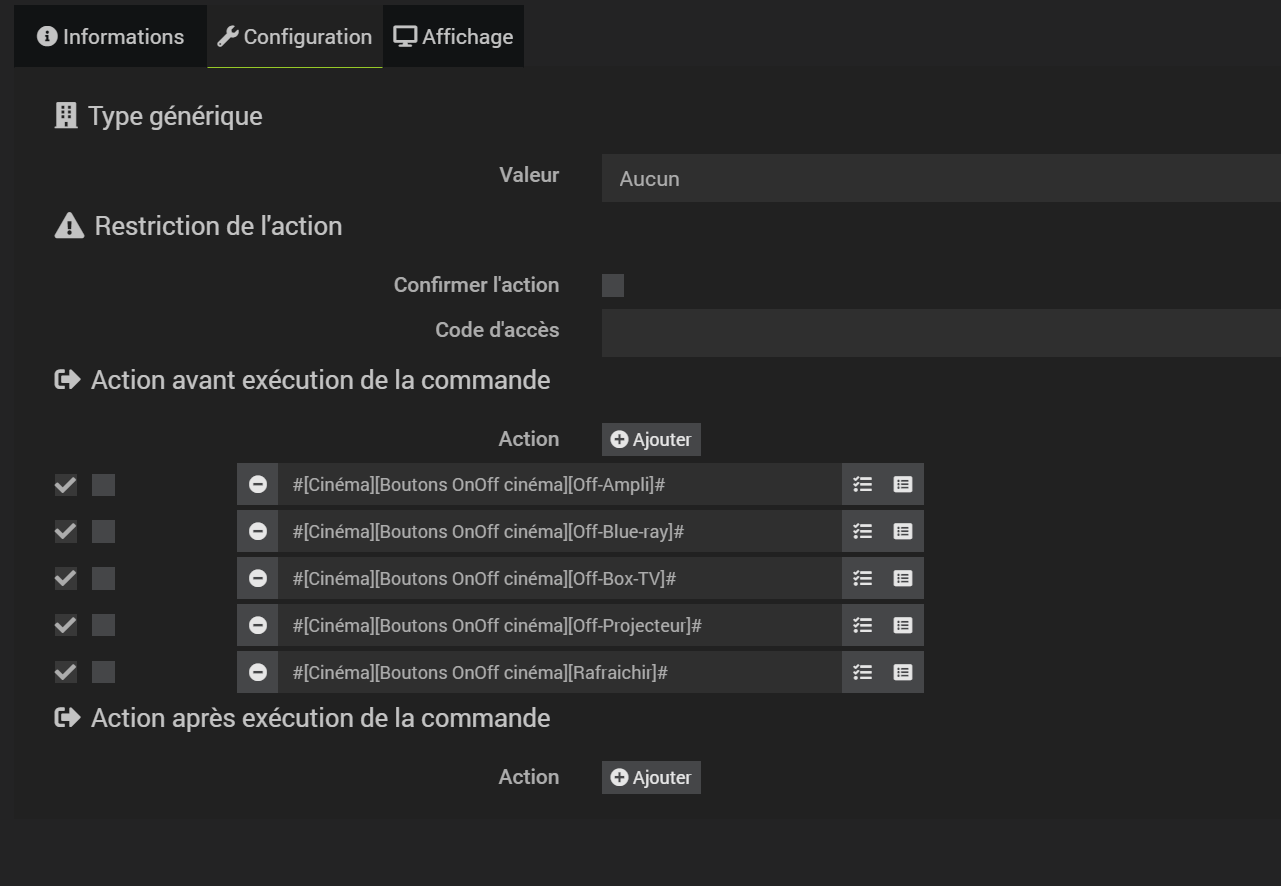Viewport: 1281px width, 886px height.
Task: Click options grid icon on Off-Blue-ray row
Action: point(902,531)
